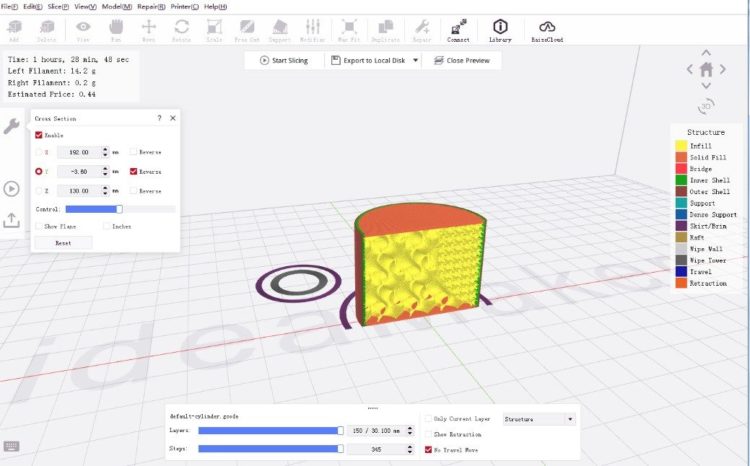Open the Slice menu
The height and width of the screenshot is (466, 750).
click(x=58, y=7)
